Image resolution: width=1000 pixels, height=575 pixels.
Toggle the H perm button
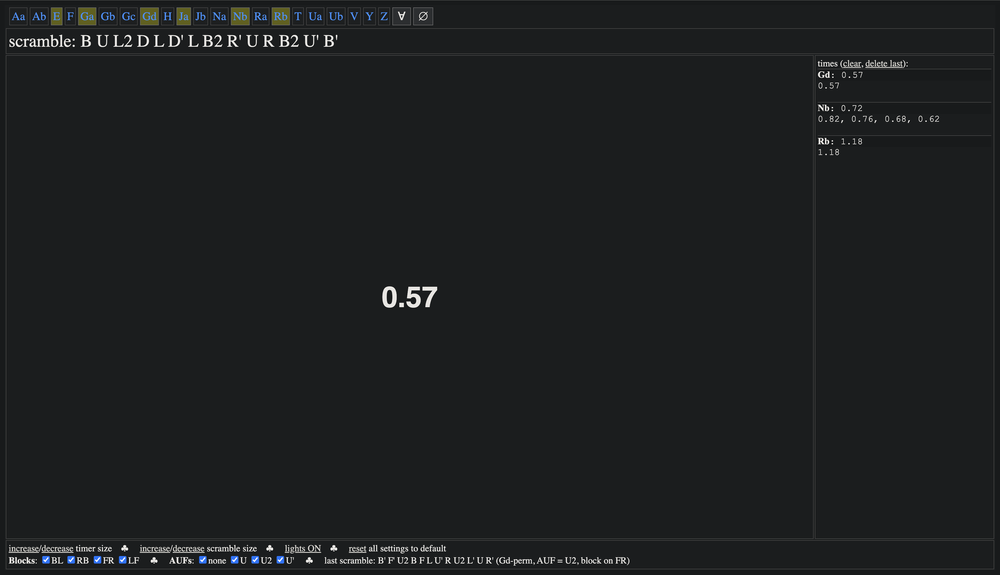click(167, 16)
